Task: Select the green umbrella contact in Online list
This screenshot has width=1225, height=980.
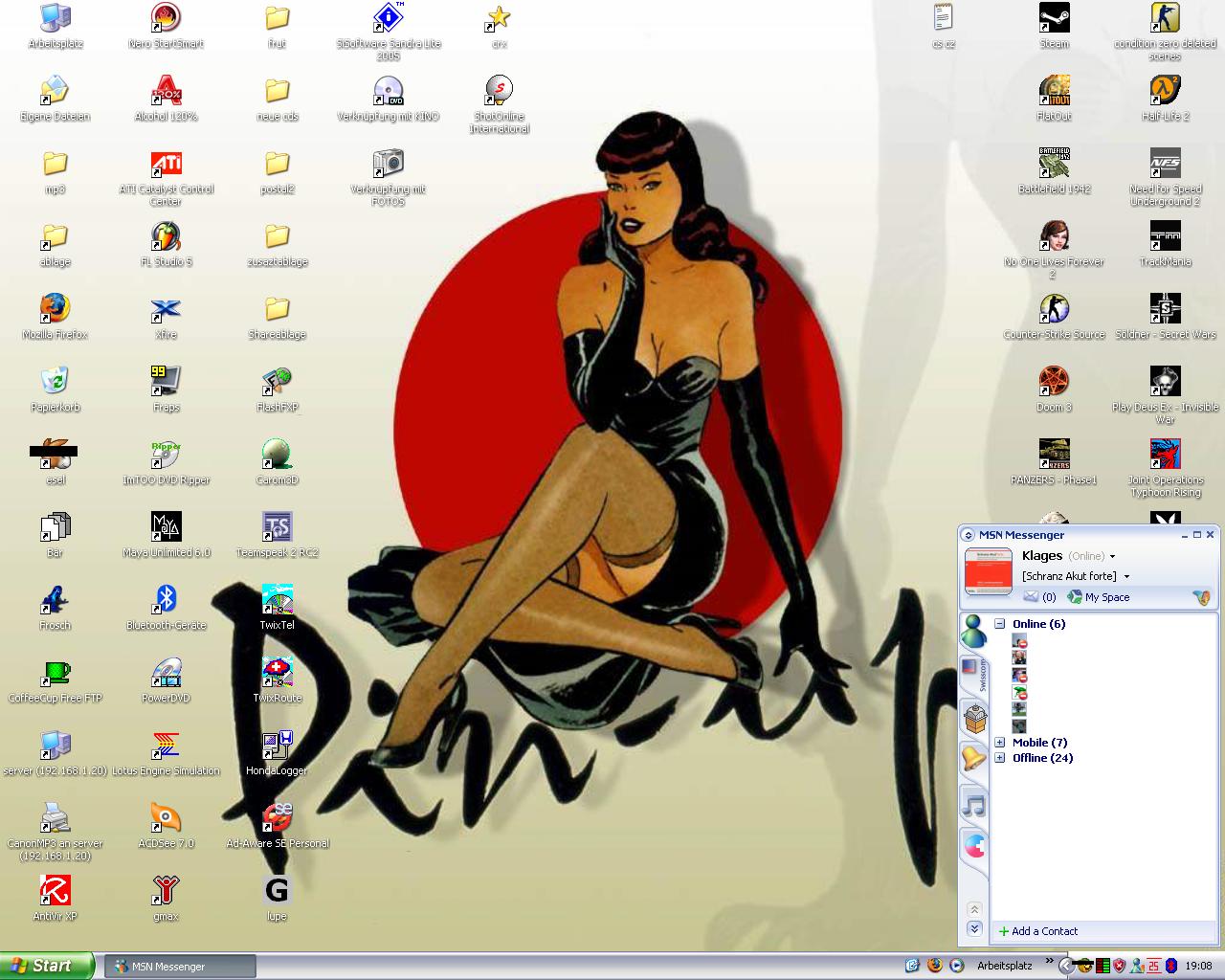Action: (1019, 692)
